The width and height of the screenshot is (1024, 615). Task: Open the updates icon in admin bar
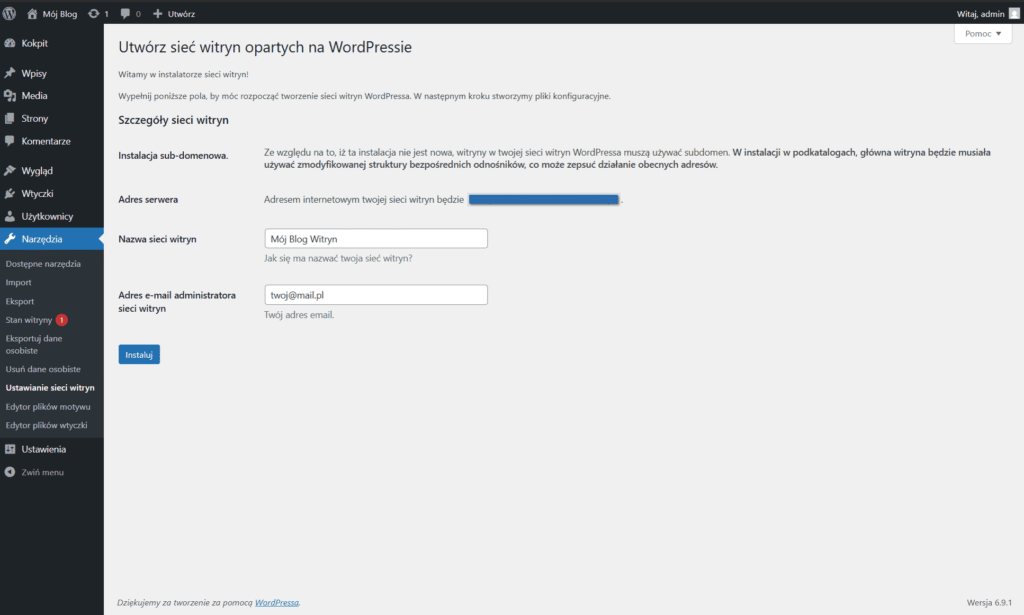click(94, 14)
